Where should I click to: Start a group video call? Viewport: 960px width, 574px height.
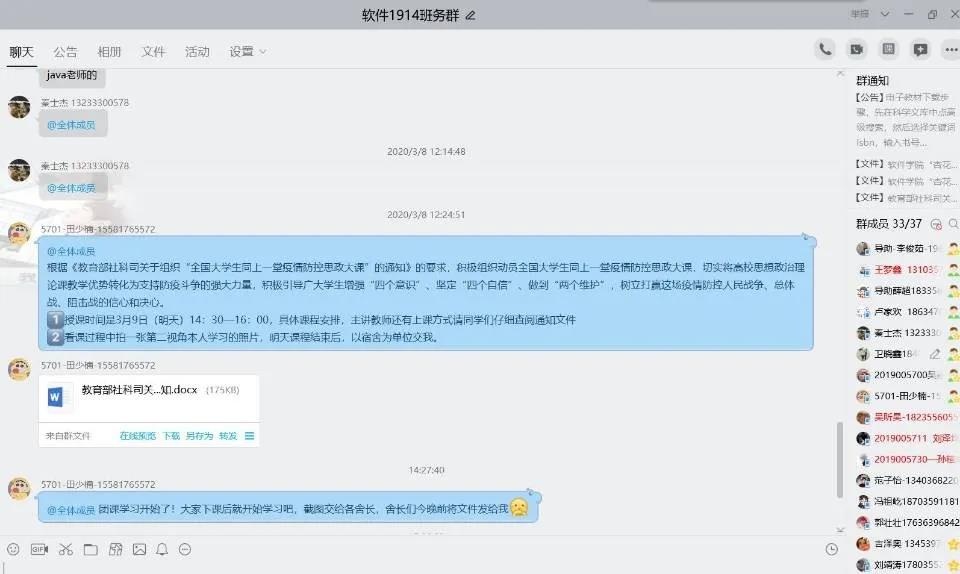[857, 49]
